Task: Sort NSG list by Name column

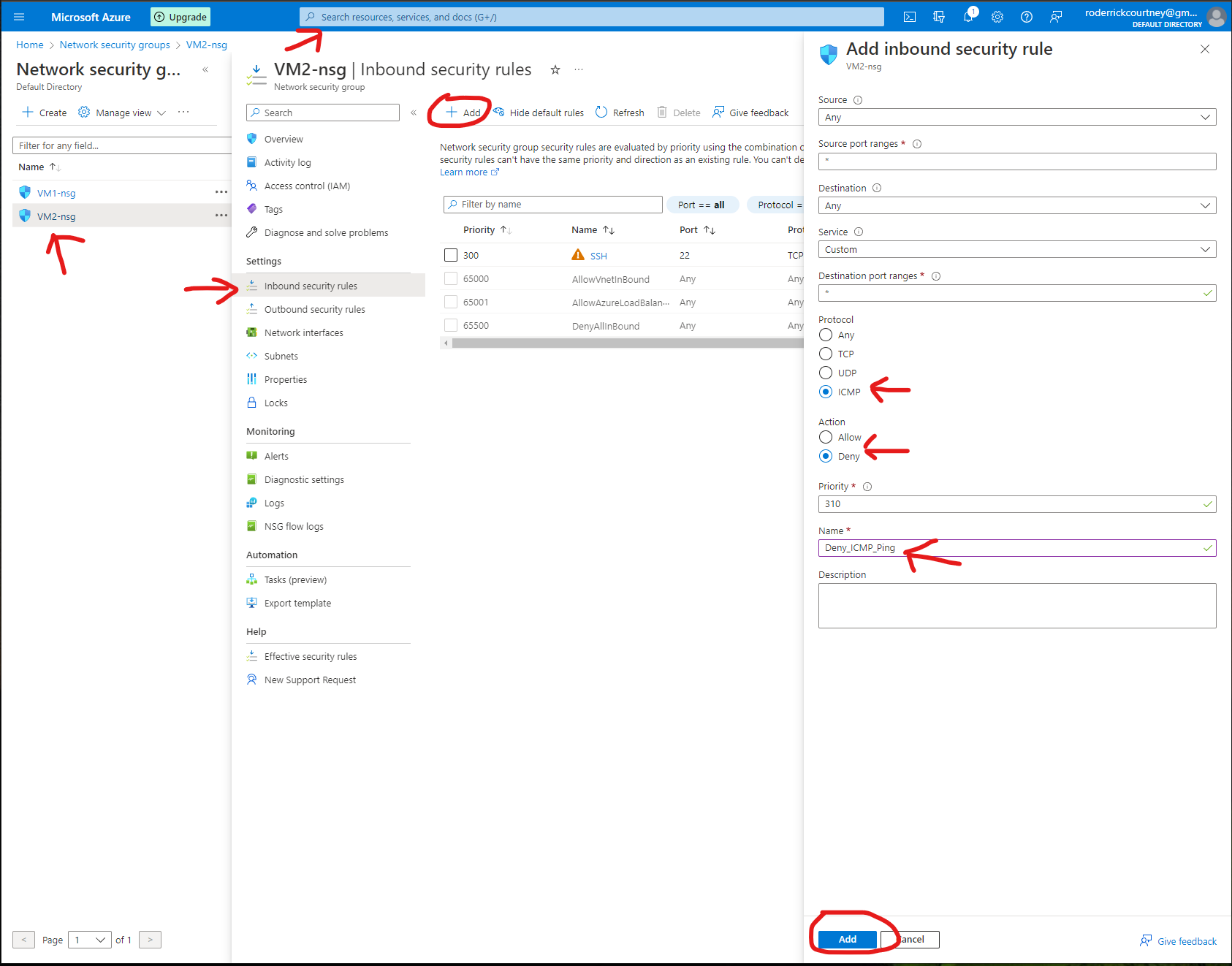Action: point(39,167)
